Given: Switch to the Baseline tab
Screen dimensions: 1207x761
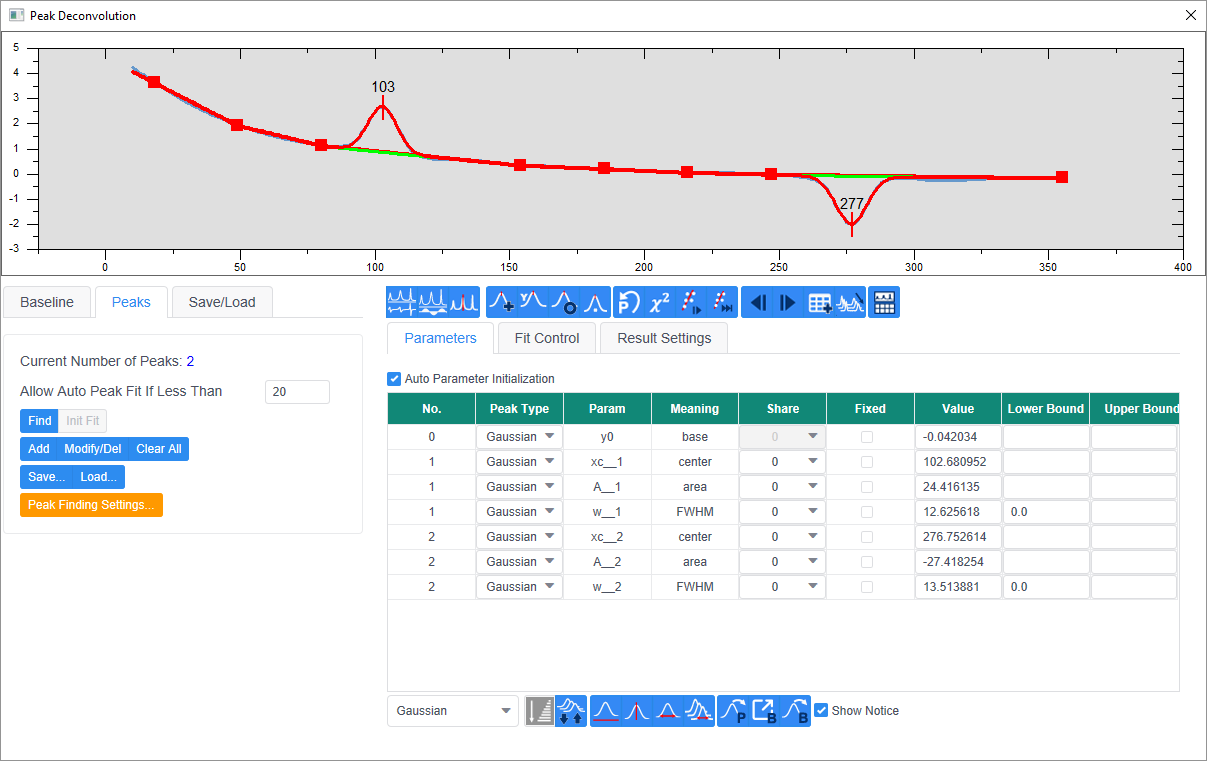Looking at the screenshot, I should click(47, 302).
